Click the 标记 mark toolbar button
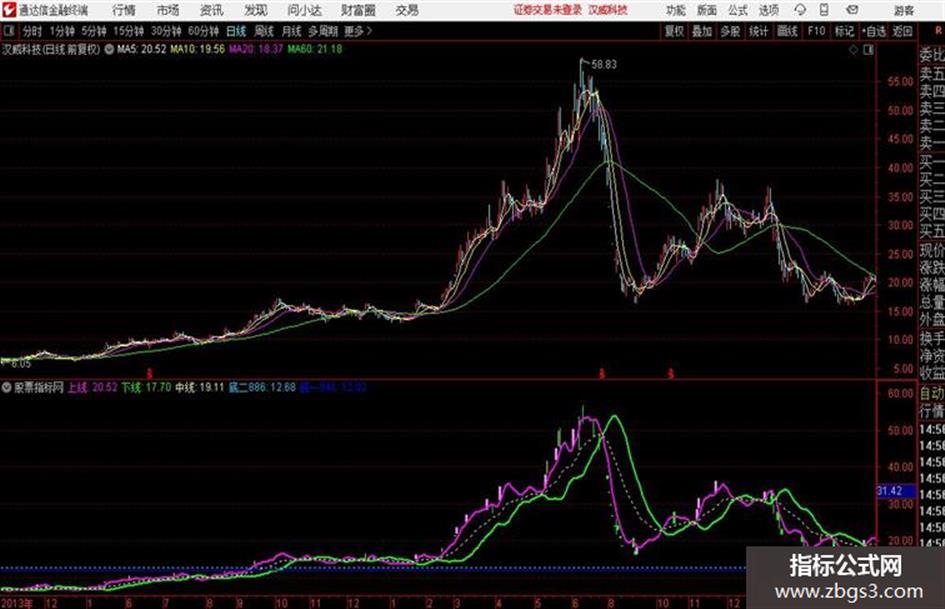This screenshot has height=609, width=945. pos(844,31)
